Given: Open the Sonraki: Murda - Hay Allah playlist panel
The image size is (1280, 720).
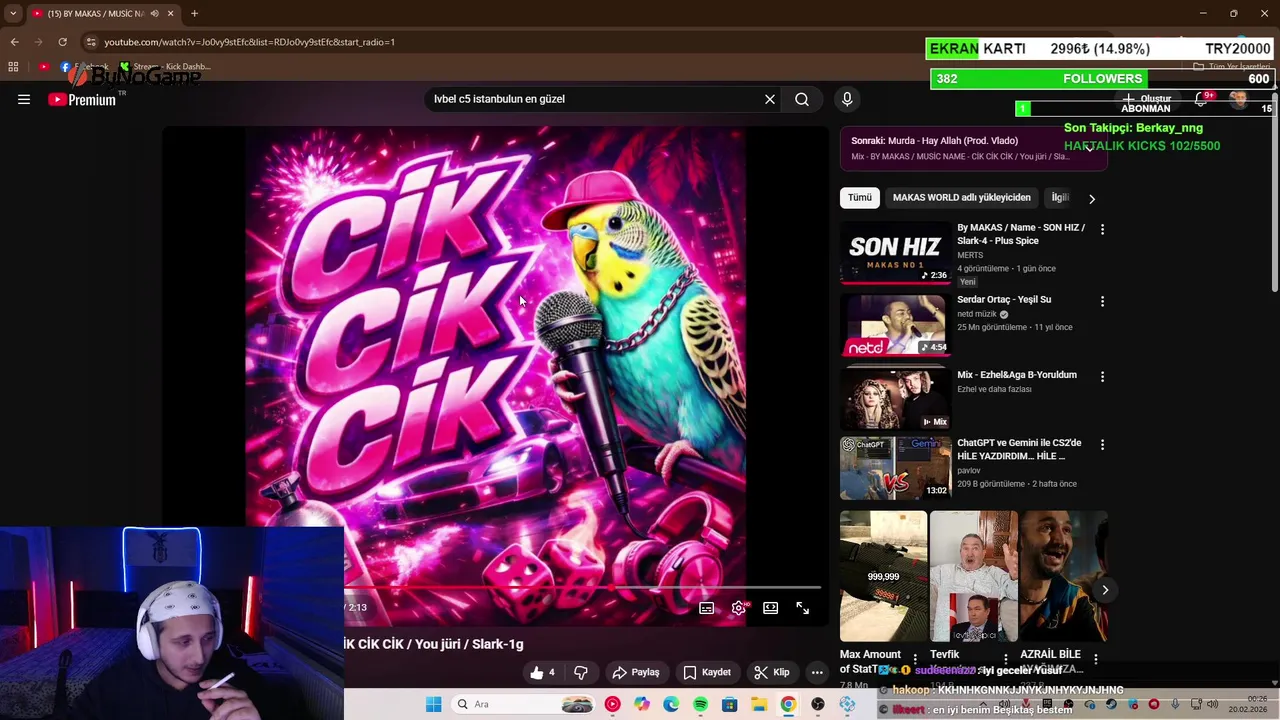Looking at the screenshot, I should tap(973, 148).
